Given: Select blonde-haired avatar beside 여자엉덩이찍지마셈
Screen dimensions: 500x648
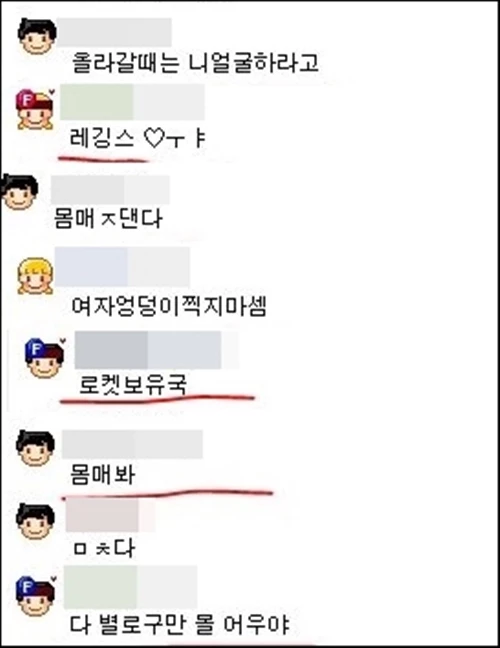Looking at the screenshot, I should (x=36, y=276).
